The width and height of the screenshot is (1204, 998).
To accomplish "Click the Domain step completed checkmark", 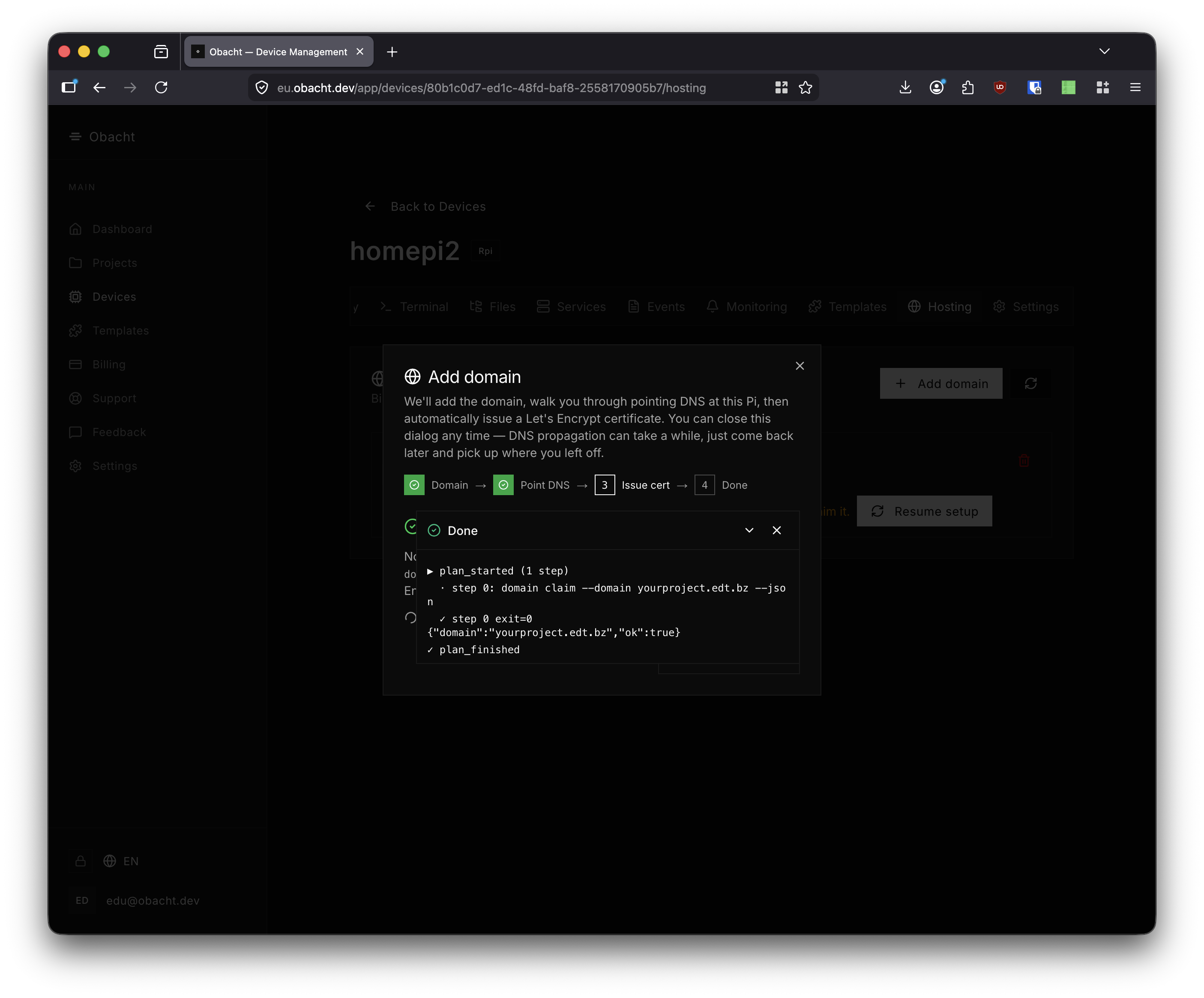I will [x=414, y=485].
